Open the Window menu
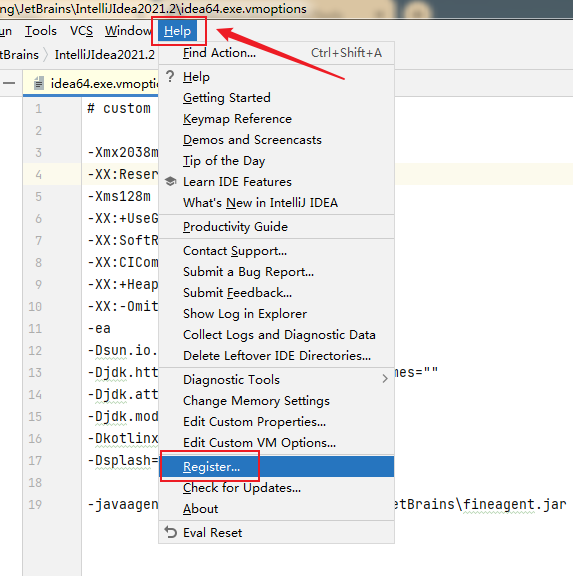Viewport: 573px width, 576px height. 128,31
